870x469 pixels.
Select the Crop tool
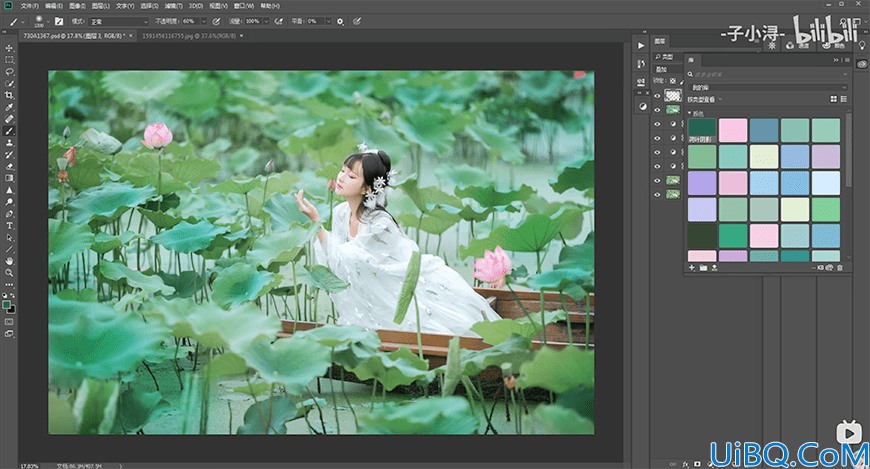tap(9, 95)
